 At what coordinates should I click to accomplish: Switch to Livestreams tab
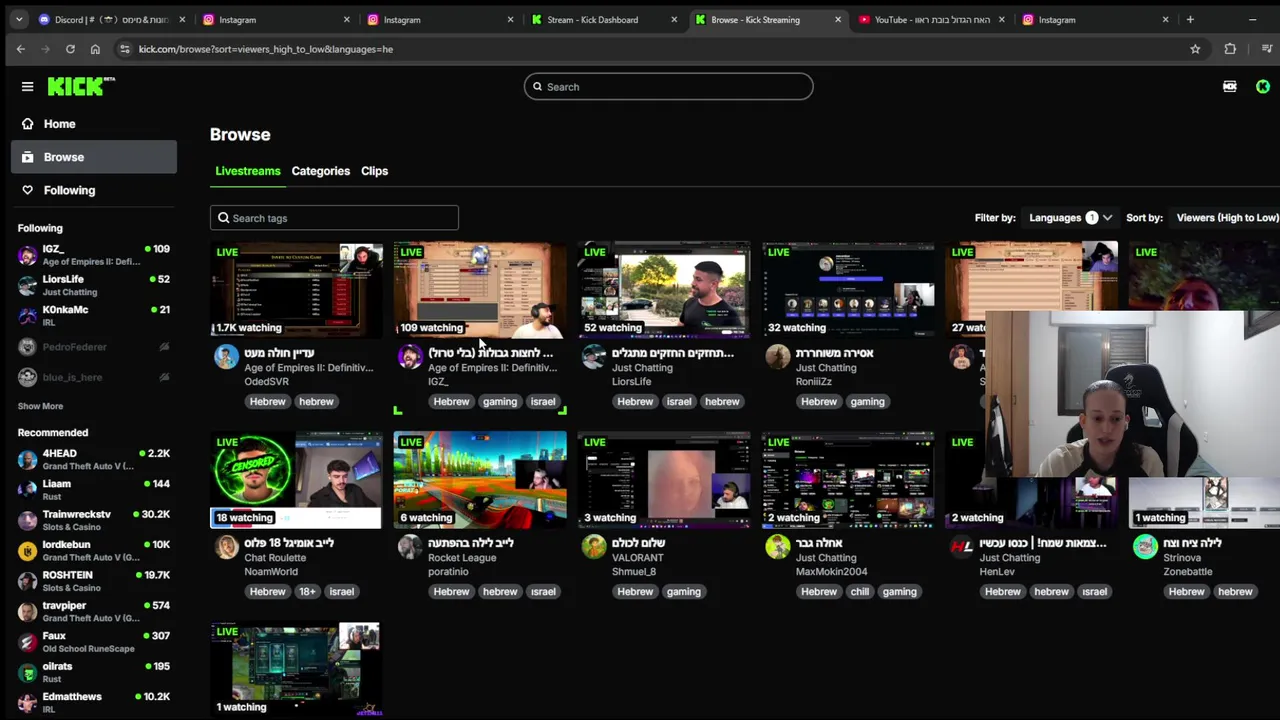248,171
